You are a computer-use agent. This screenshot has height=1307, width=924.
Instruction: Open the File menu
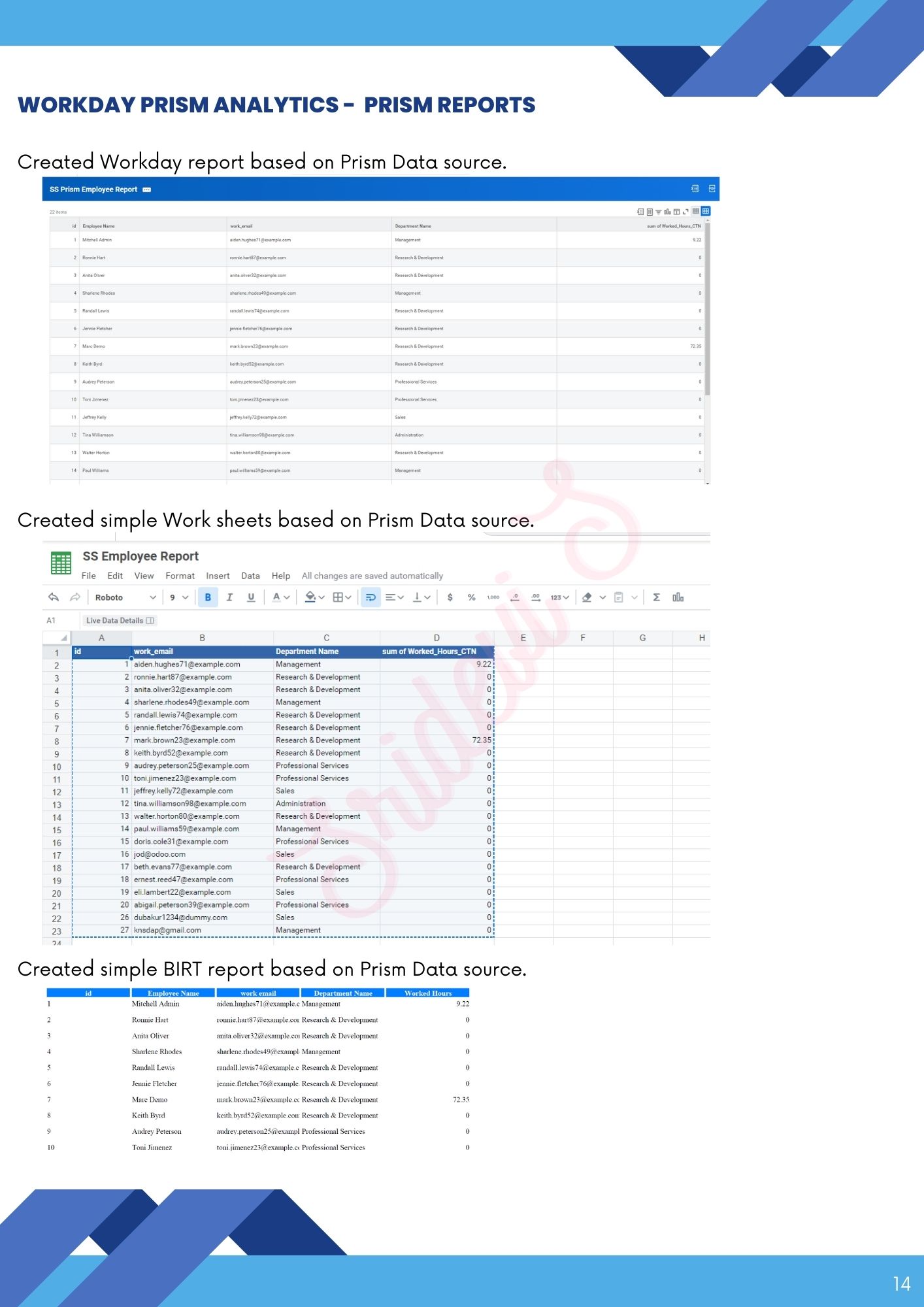(x=88, y=576)
